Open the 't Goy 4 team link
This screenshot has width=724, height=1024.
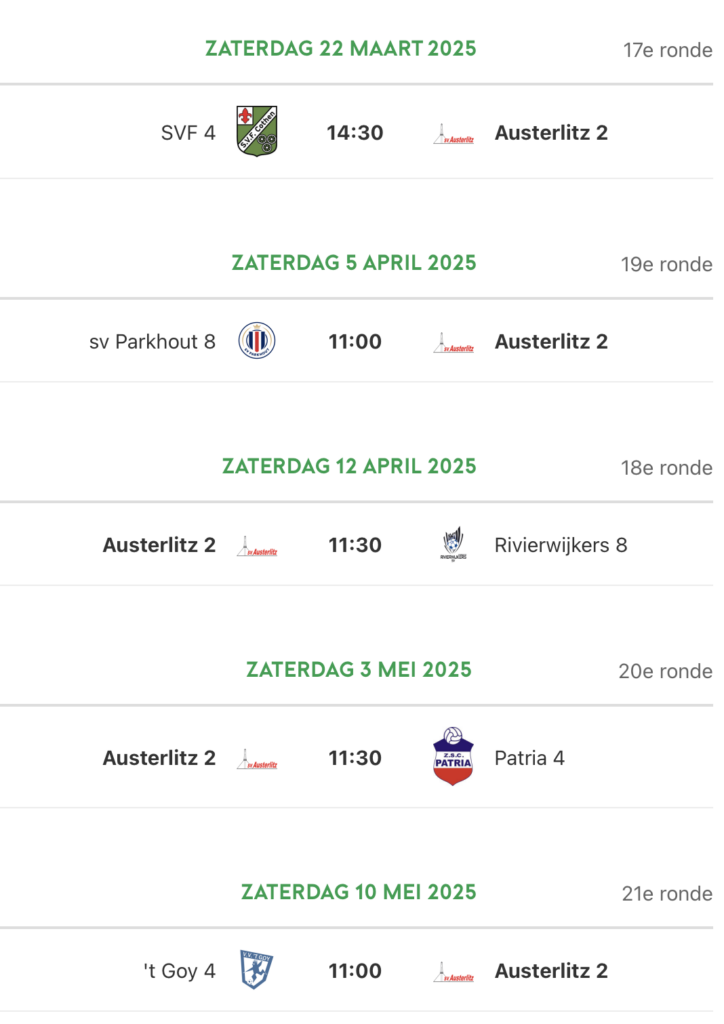tap(179, 970)
